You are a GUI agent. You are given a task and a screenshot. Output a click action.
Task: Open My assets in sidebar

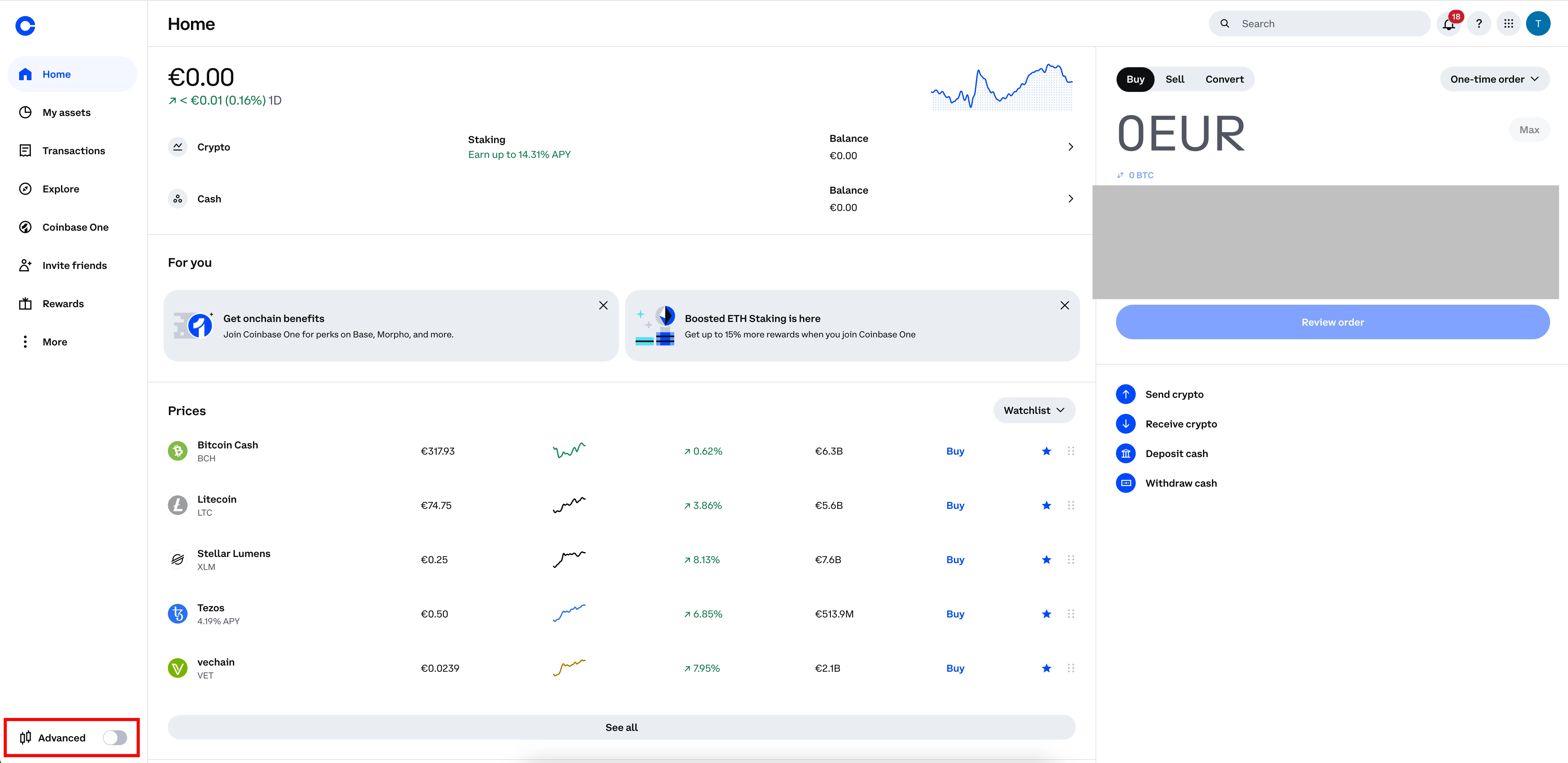pos(73,113)
